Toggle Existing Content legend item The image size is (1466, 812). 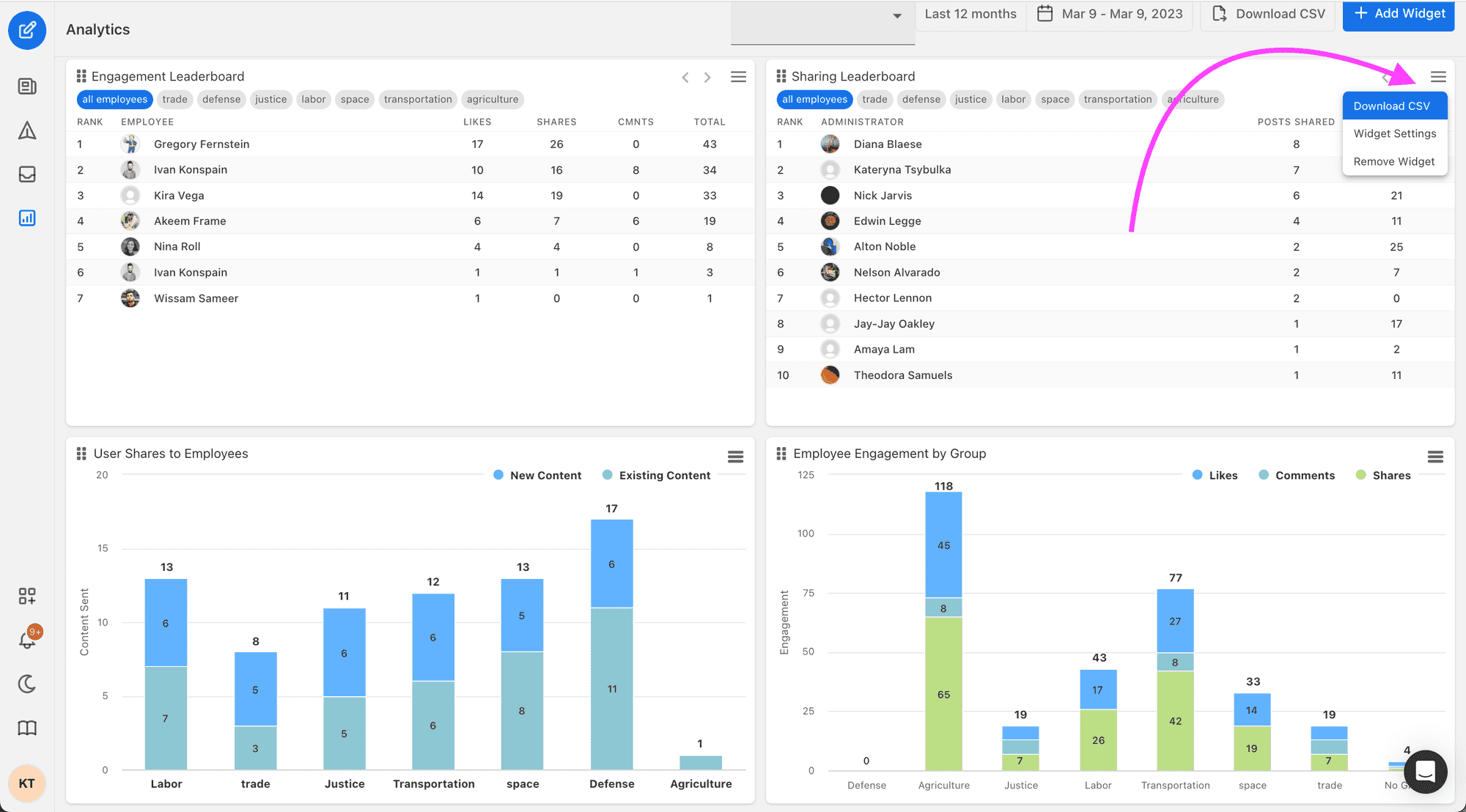tap(657, 475)
